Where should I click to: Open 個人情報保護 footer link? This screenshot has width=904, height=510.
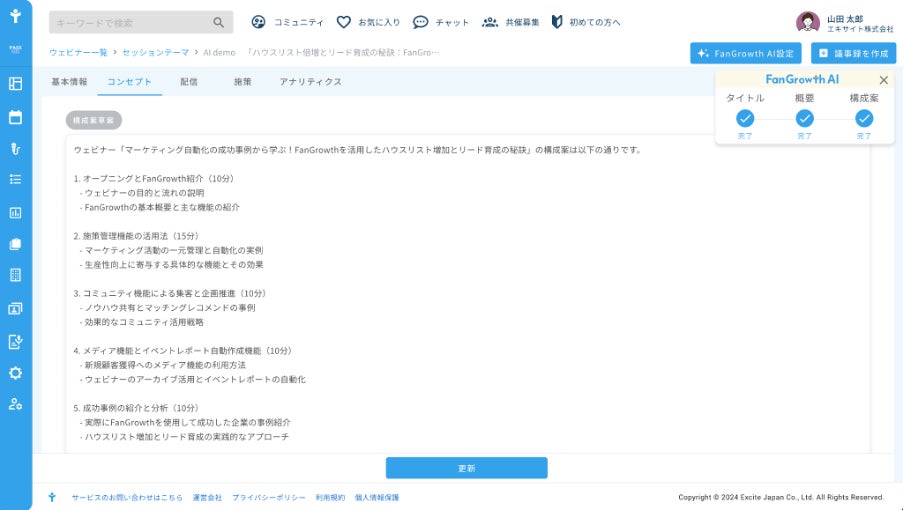click(376, 497)
